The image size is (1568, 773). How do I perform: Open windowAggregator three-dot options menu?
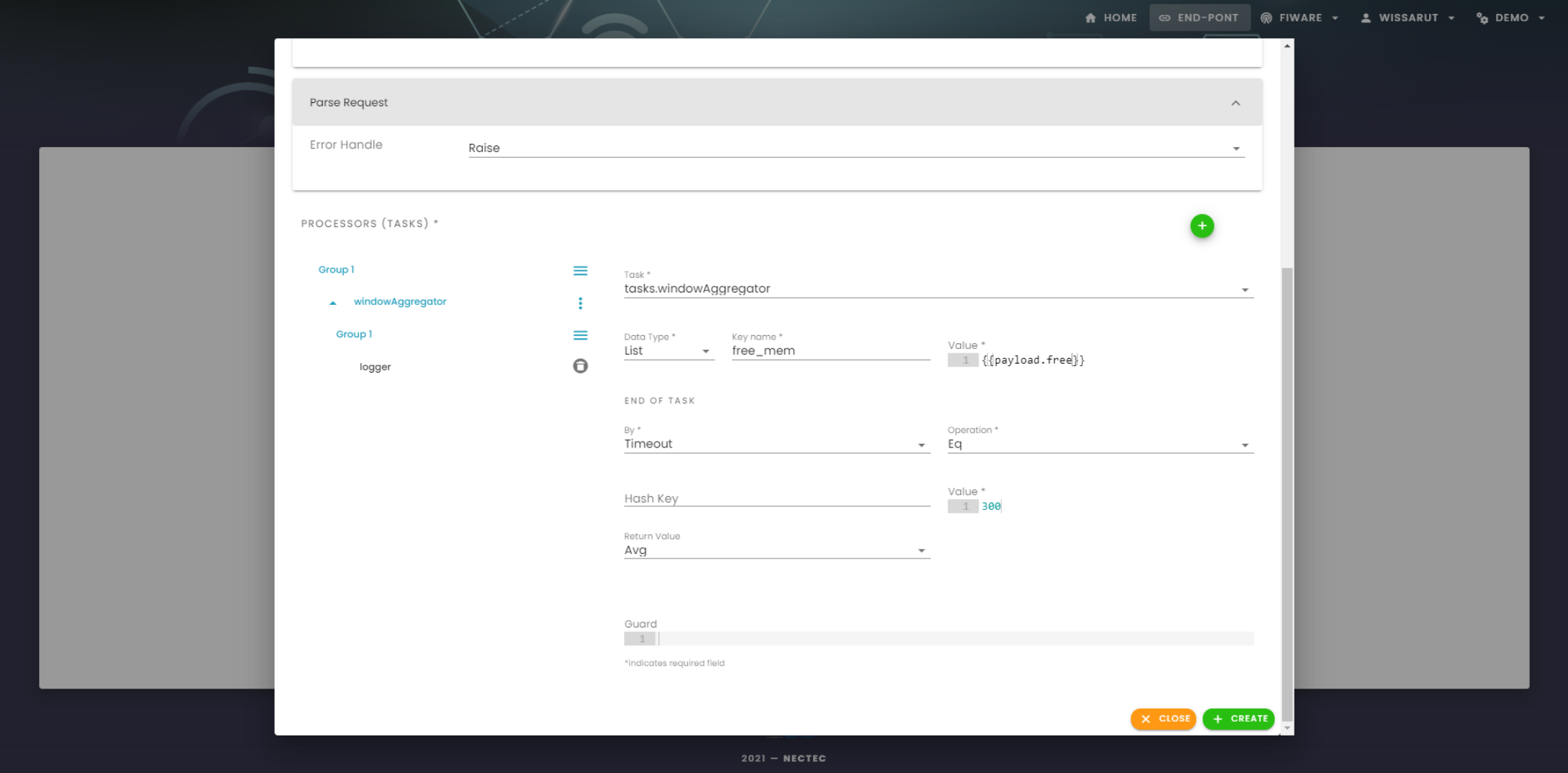(x=580, y=303)
